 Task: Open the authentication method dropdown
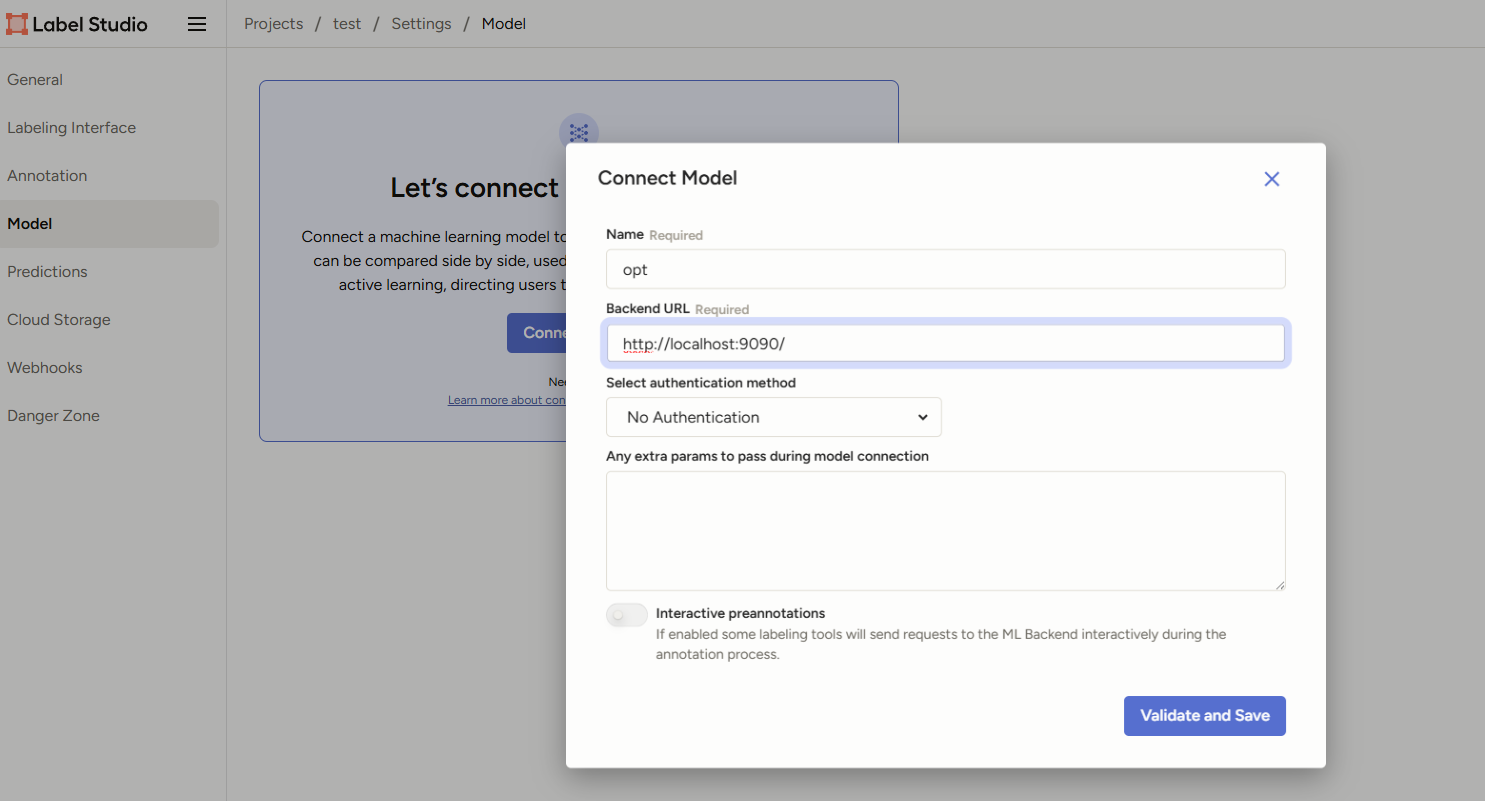[x=773, y=417]
